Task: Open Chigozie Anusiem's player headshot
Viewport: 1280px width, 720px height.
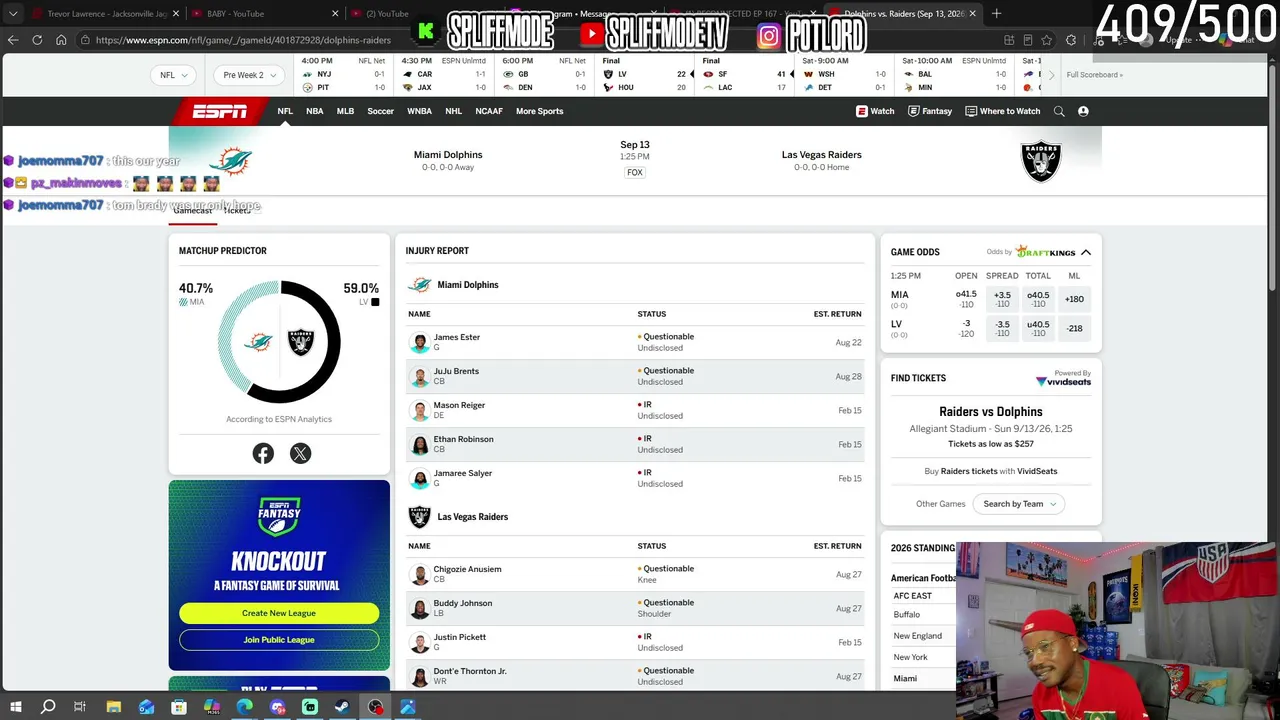Action: (x=420, y=574)
